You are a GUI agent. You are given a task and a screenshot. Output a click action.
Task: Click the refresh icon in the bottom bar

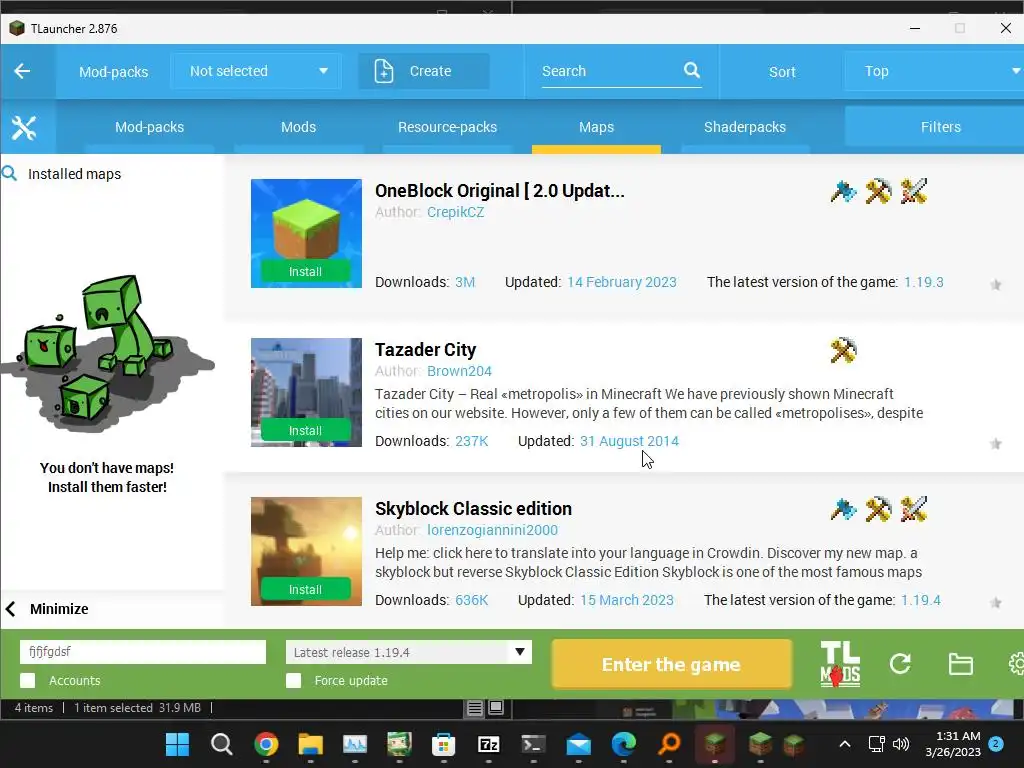pyautogui.click(x=900, y=664)
